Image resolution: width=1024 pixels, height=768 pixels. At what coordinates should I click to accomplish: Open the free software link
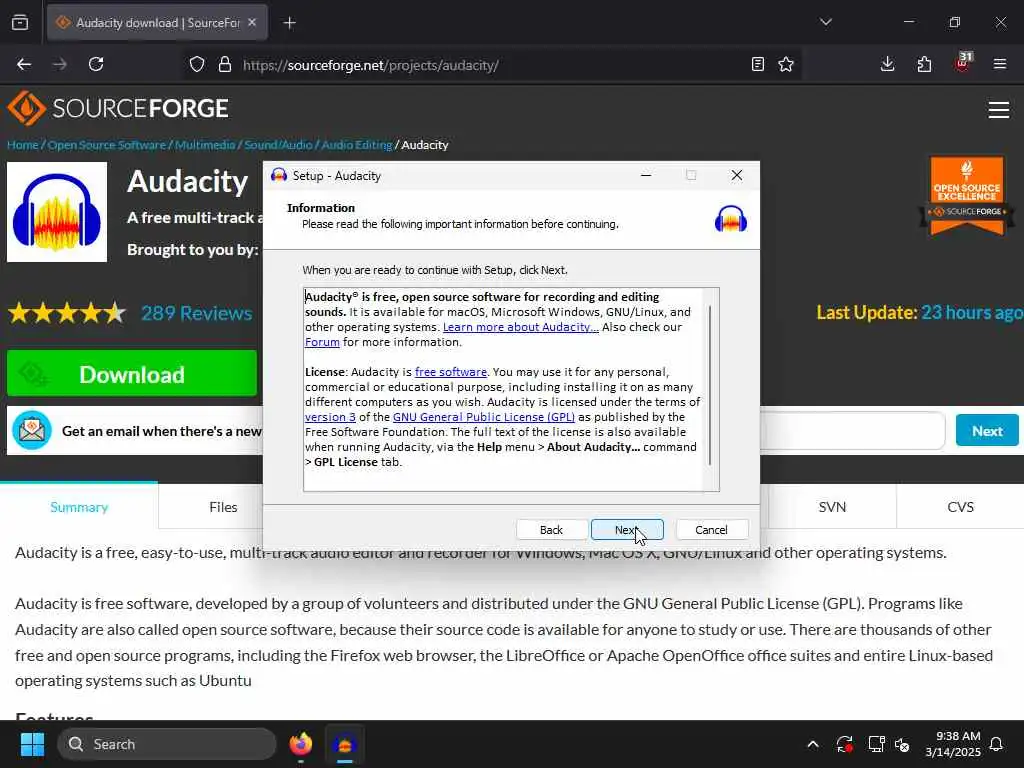click(x=451, y=372)
